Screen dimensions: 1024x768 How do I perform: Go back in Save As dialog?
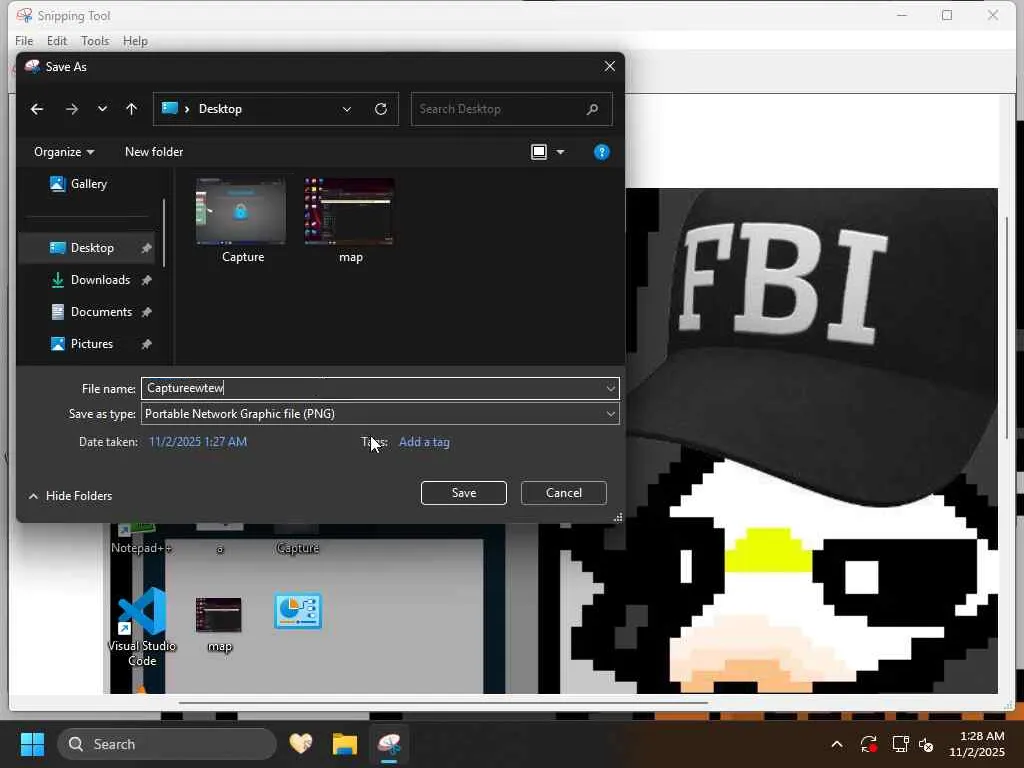pyautogui.click(x=37, y=109)
